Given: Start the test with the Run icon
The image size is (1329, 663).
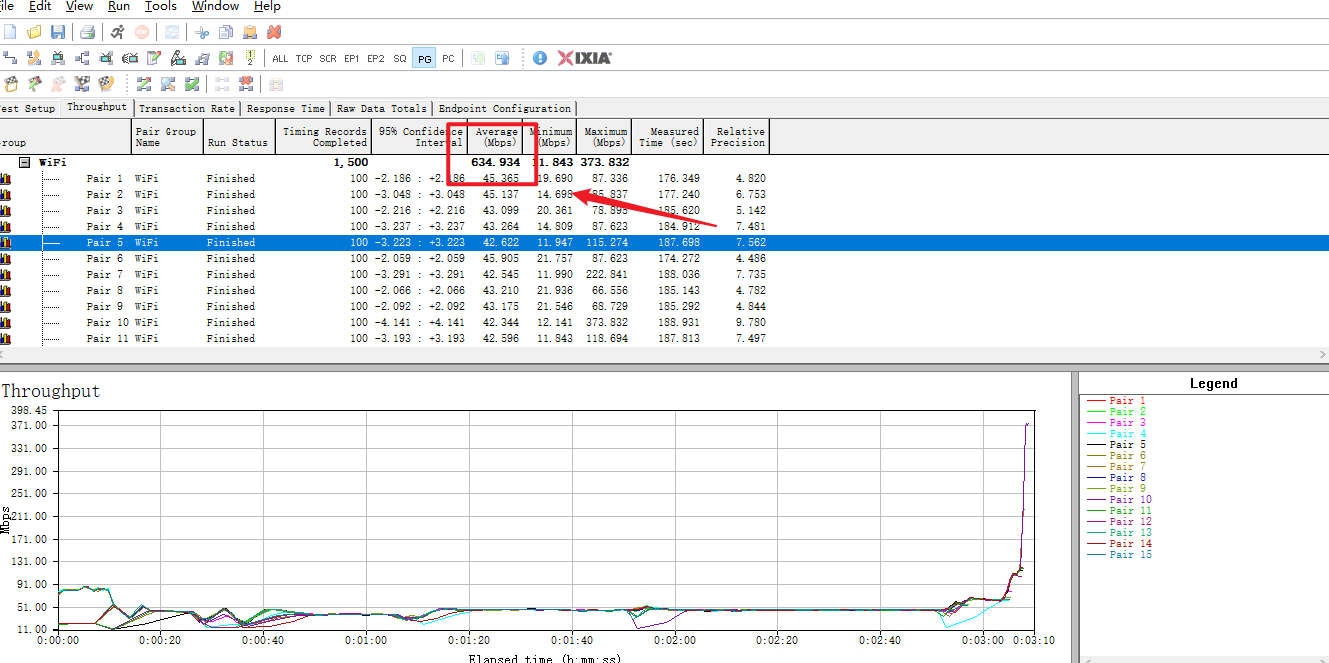Looking at the screenshot, I should 118,33.
